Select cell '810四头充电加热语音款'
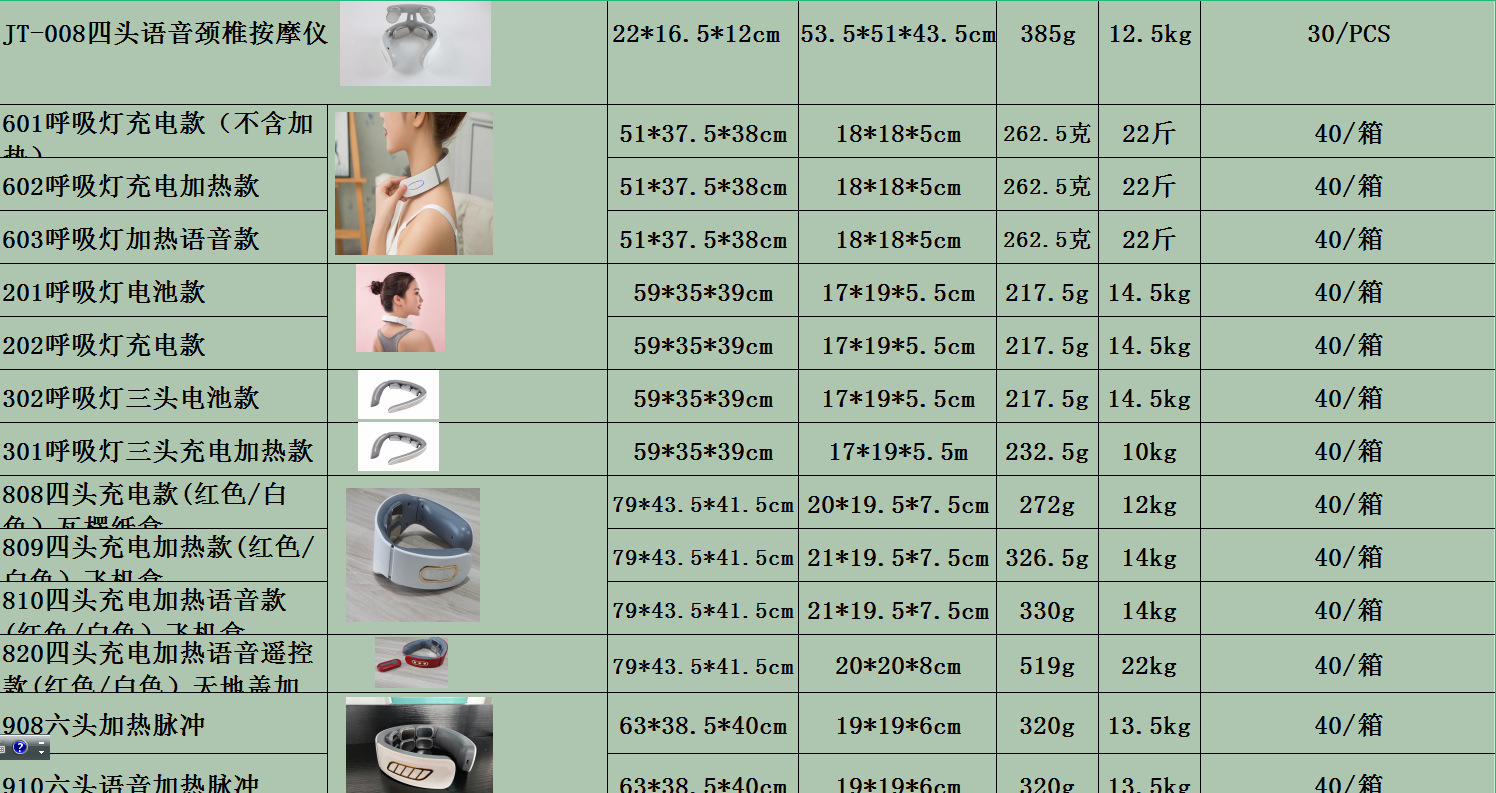 [x=164, y=608]
